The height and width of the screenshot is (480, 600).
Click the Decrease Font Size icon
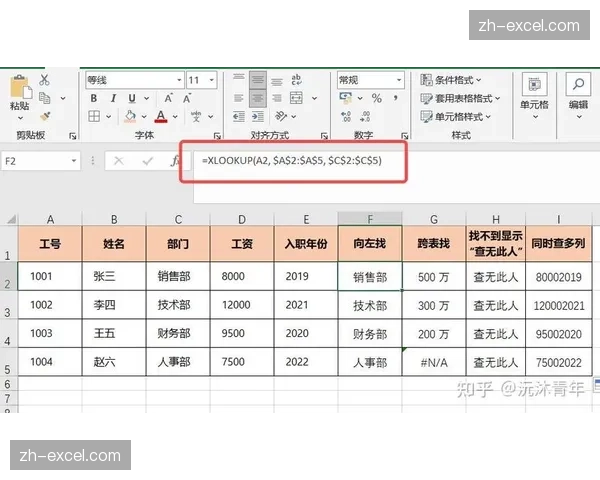[x=187, y=98]
